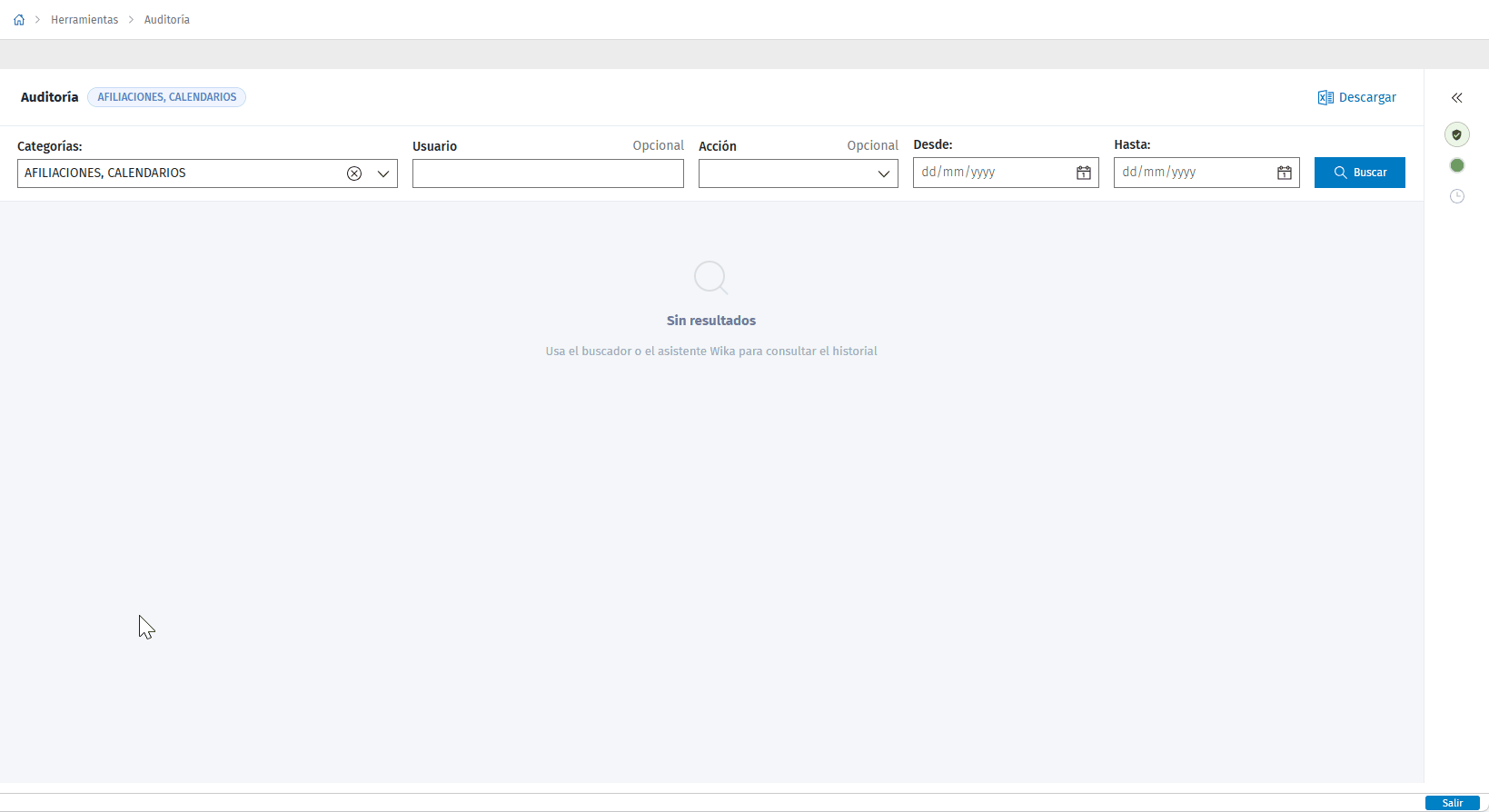Select the AFILIACIONES, CALENDARIOS filter tag
The height and width of the screenshot is (812, 1489).
(167, 97)
